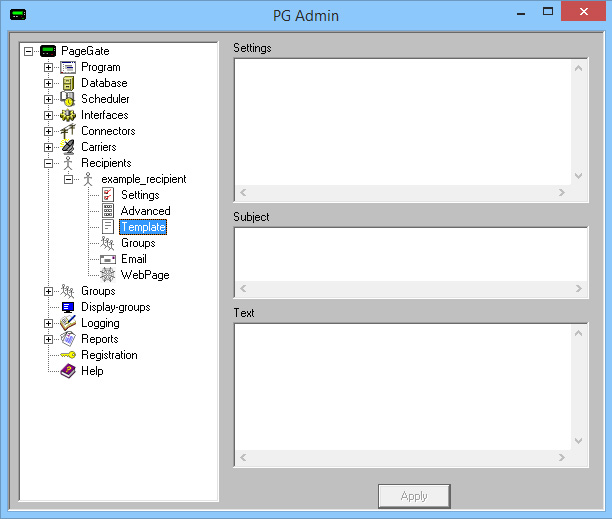This screenshot has width=612, height=519.
Task: Minimize the PG Admin window
Action: tap(521, 13)
